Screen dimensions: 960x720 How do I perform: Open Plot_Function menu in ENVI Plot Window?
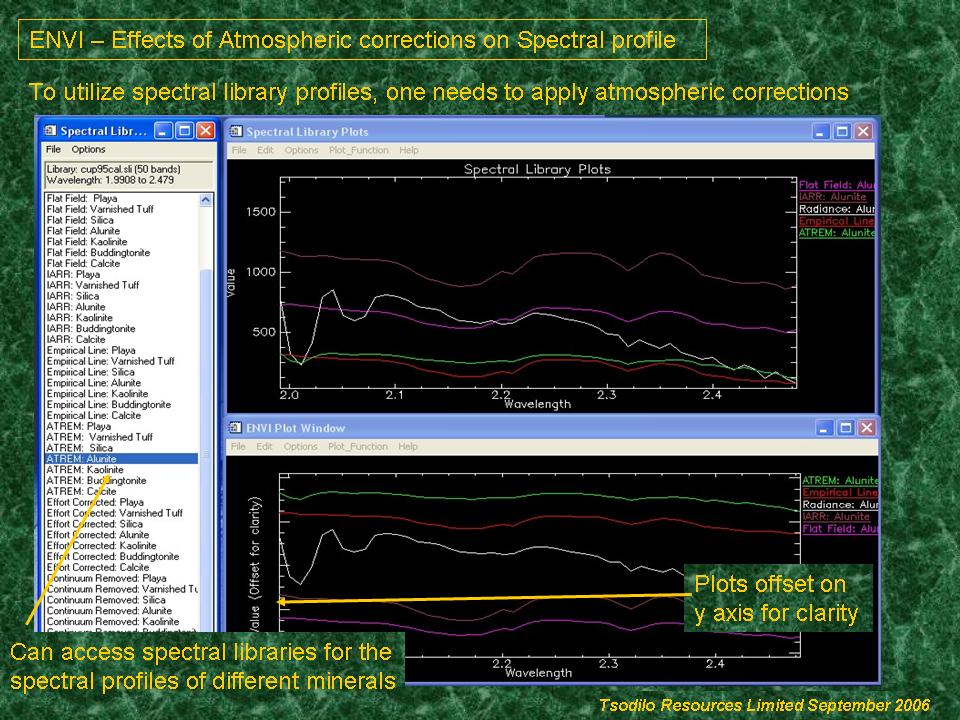pos(358,446)
